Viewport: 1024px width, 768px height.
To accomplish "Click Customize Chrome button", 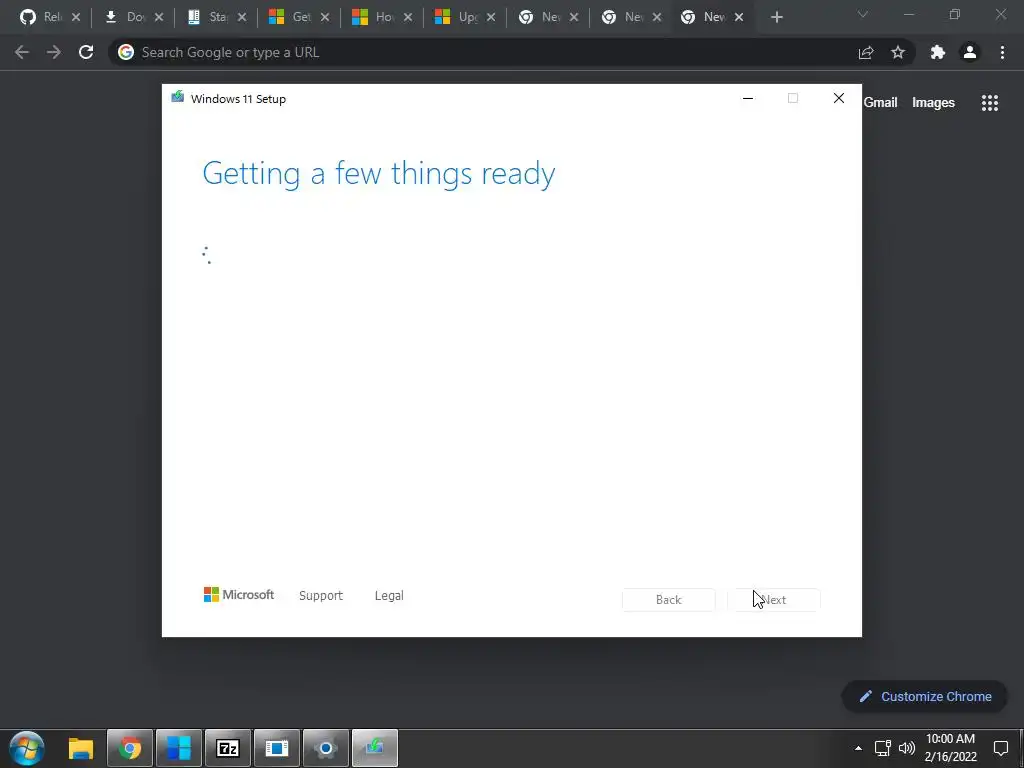I will (x=925, y=696).
